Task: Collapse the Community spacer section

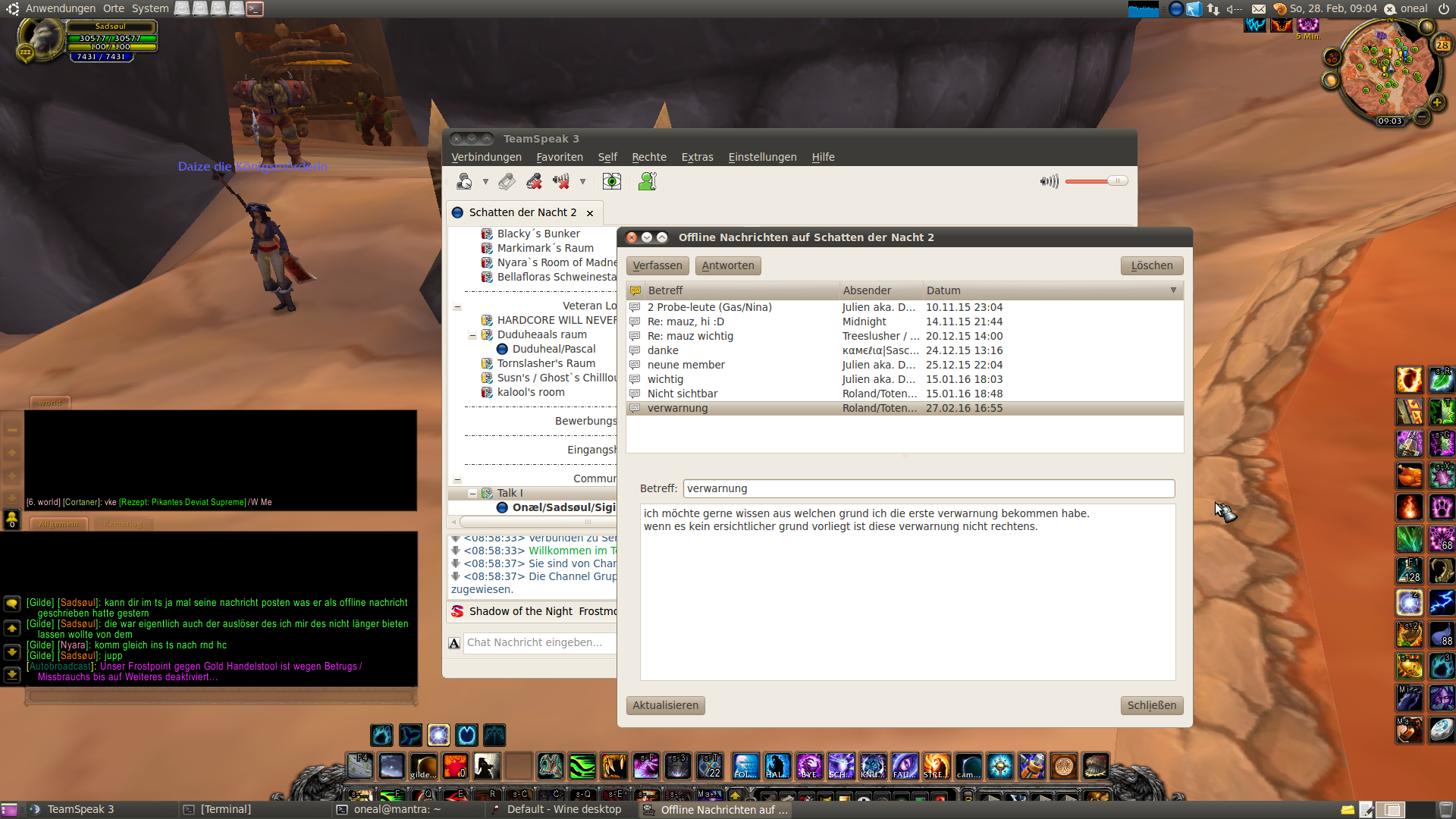Action: 457,480
